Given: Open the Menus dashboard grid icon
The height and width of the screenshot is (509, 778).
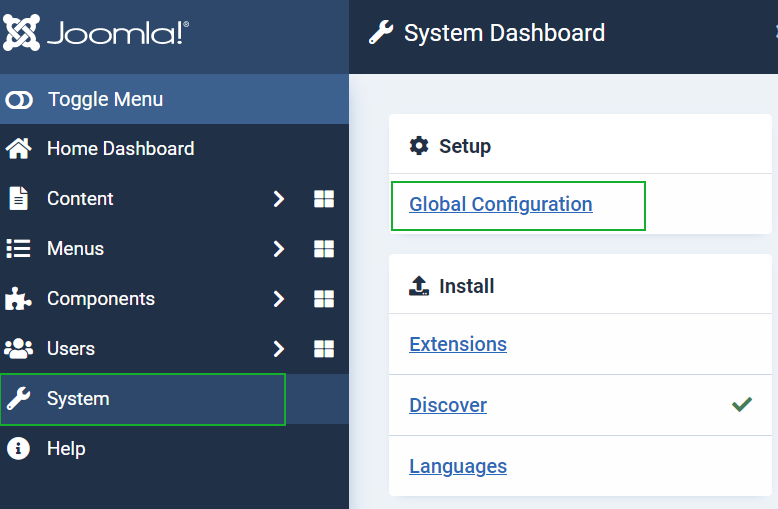Looking at the screenshot, I should (324, 249).
